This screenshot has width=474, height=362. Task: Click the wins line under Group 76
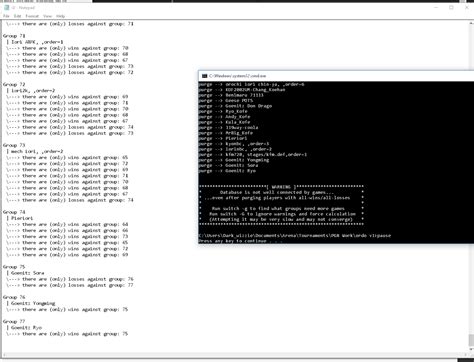(67, 309)
